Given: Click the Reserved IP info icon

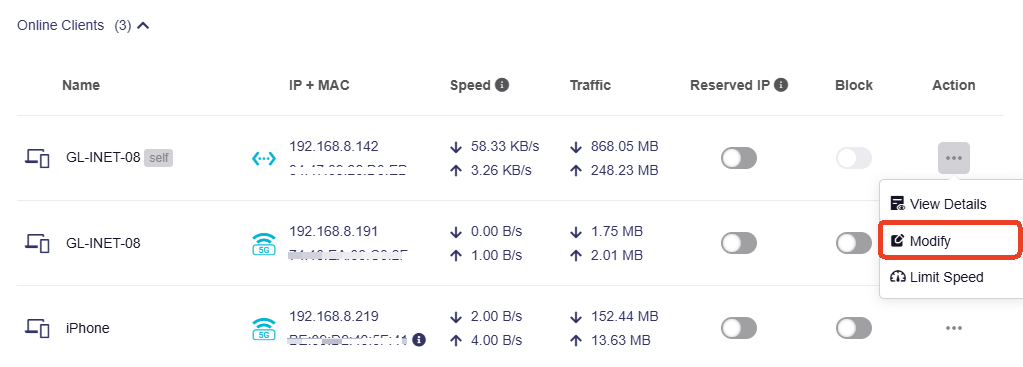Looking at the screenshot, I should (782, 85).
